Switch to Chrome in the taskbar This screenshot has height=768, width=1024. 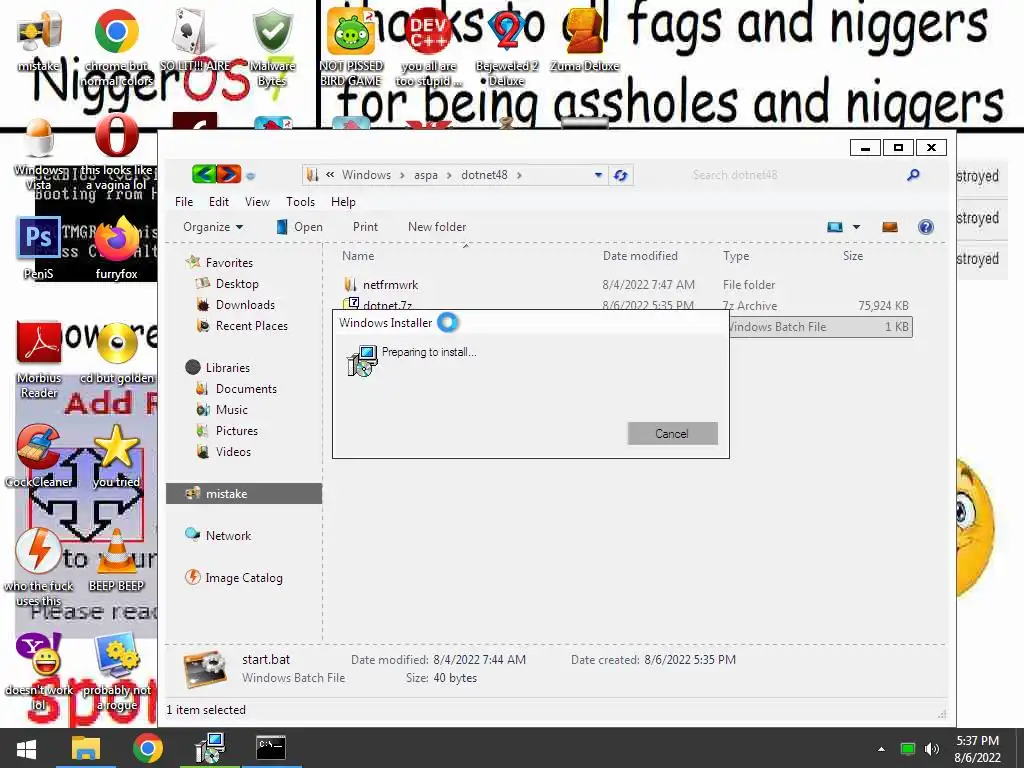148,748
